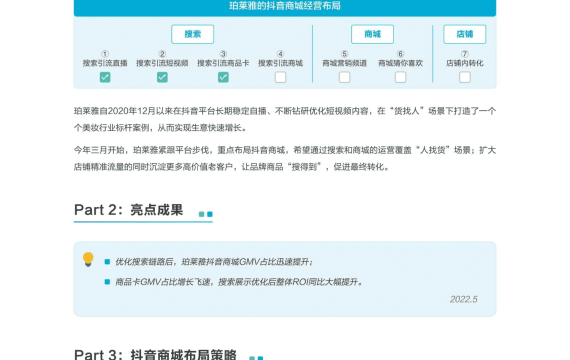Click the blue square bullet before 商品卡GMV占比
Screen dimensions: 570x360
click(x=107, y=282)
